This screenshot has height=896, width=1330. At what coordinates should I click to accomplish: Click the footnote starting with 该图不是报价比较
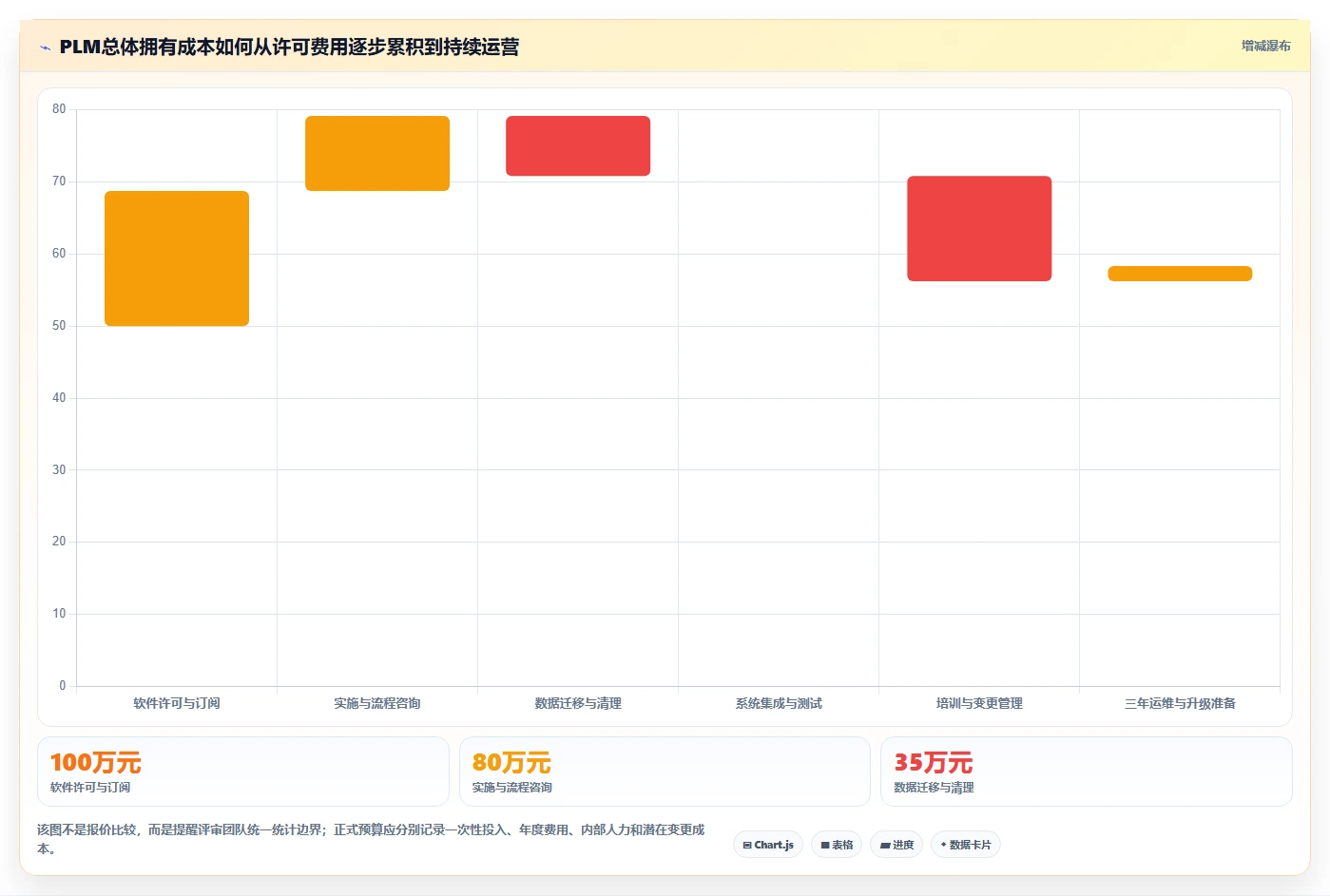click(371, 839)
